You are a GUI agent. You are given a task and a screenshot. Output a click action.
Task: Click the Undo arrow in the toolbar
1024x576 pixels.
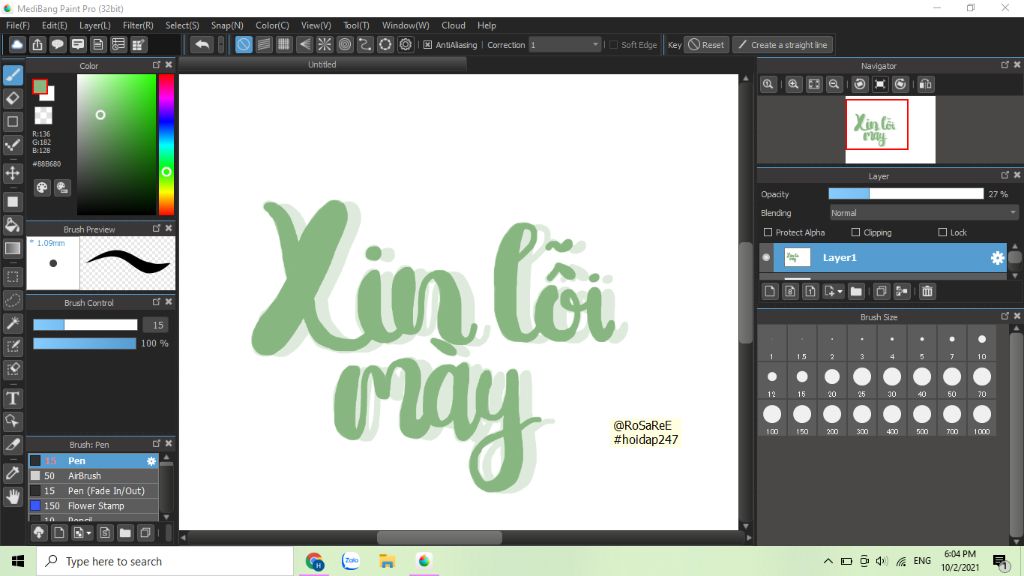point(202,45)
